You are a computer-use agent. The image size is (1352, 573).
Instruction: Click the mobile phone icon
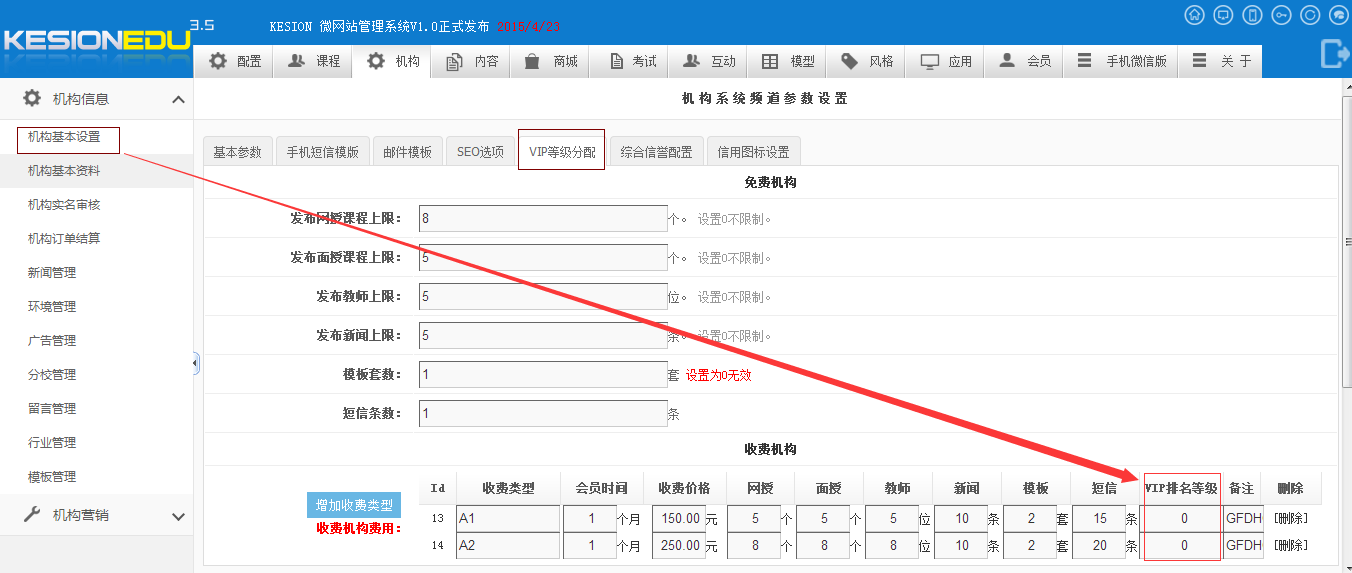[x=1252, y=15]
